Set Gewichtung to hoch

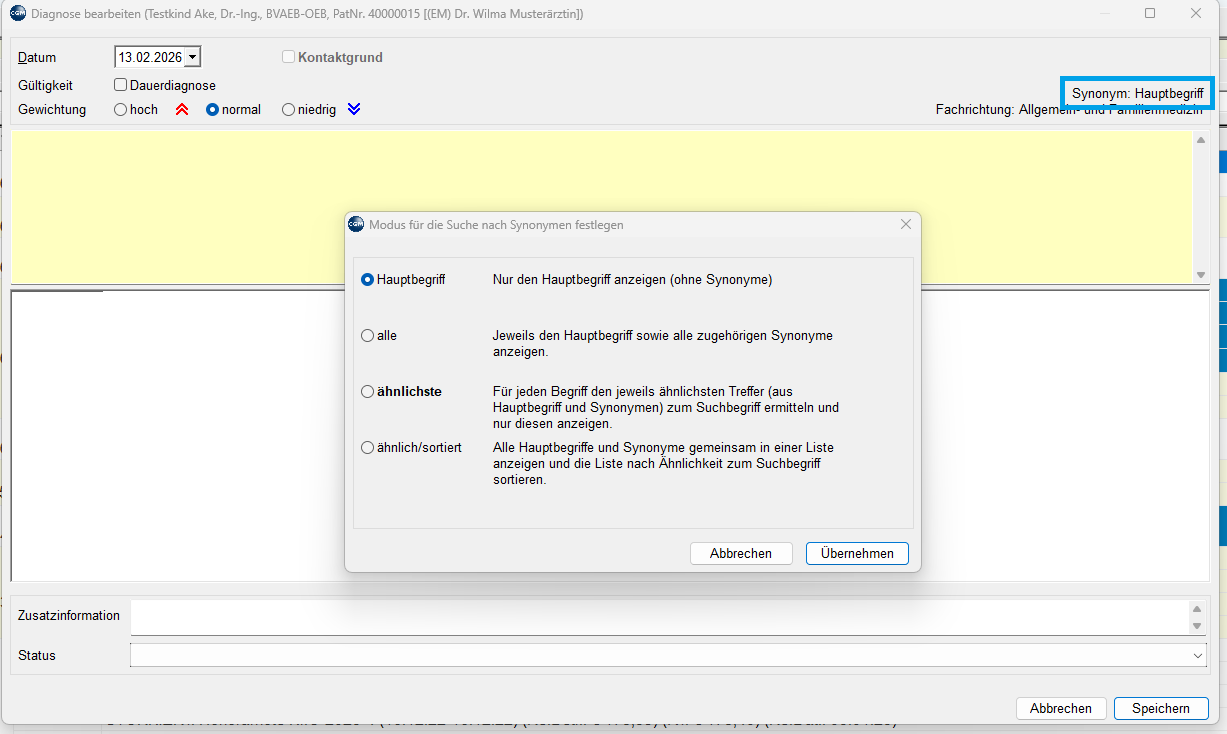[121, 110]
